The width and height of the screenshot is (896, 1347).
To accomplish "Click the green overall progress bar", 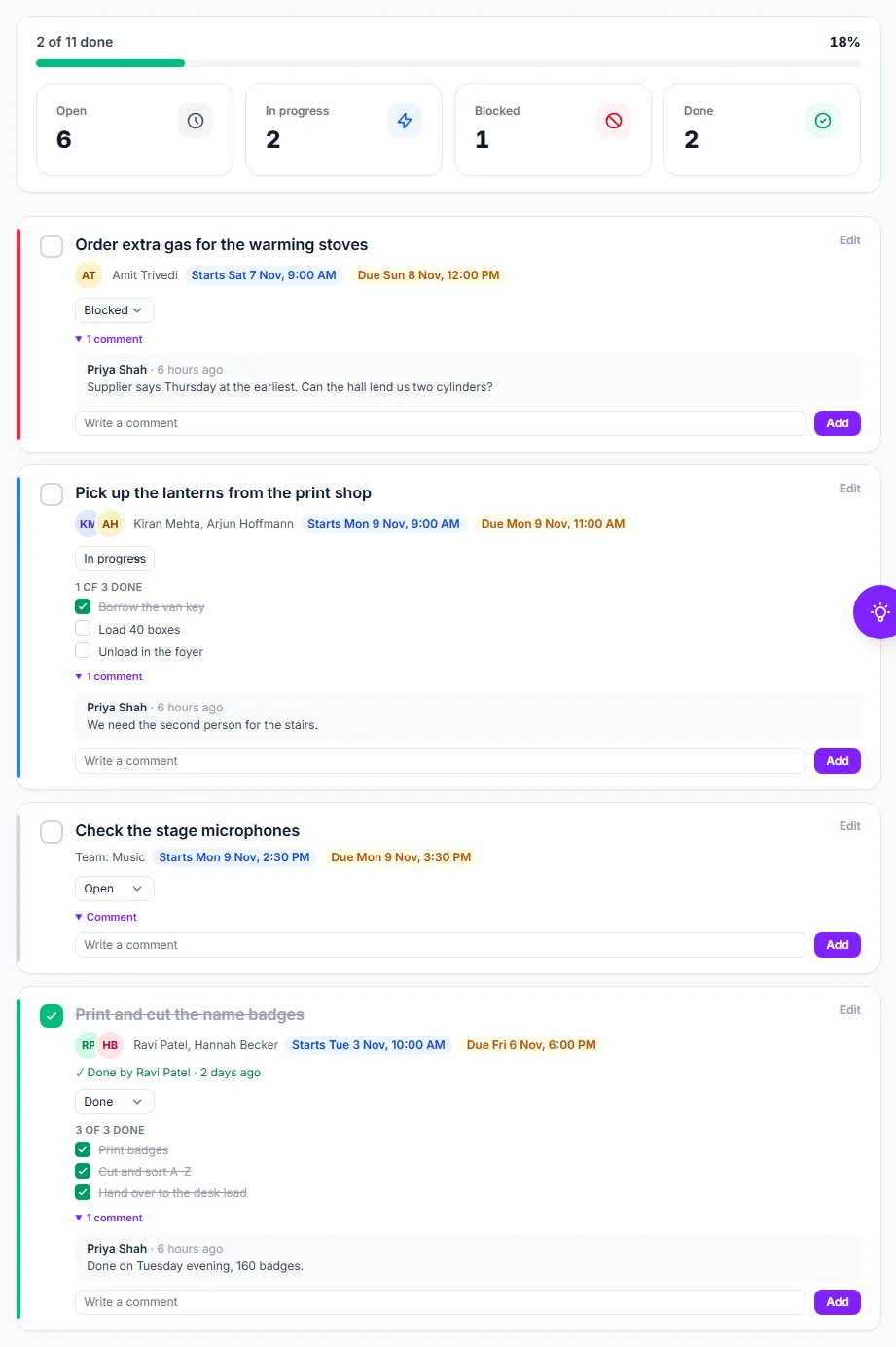I will pyautogui.click(x=110, y=63).
